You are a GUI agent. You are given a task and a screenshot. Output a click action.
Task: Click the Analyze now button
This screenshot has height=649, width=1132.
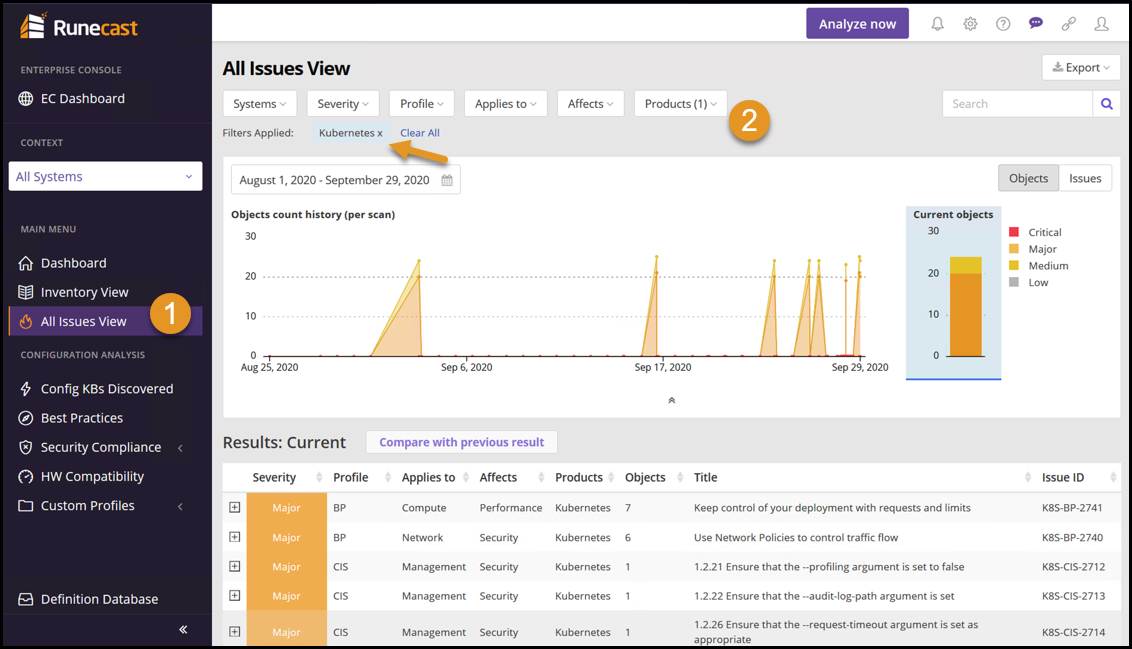(x=857, y=24)
